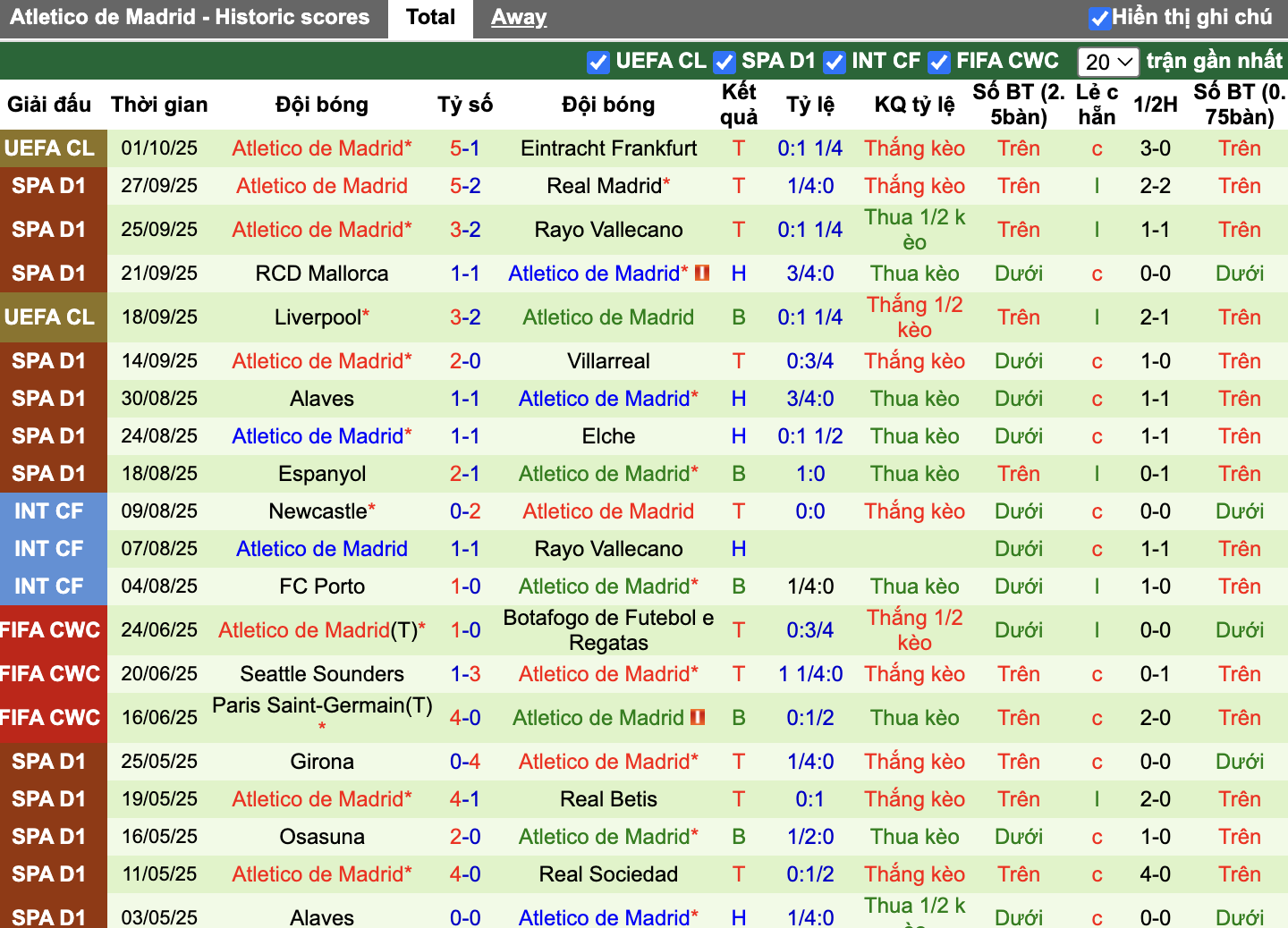Click Botafogo de Futebol e Regatas name
This screenshot has height=928, width=1288.
click(x=608, y=630)
